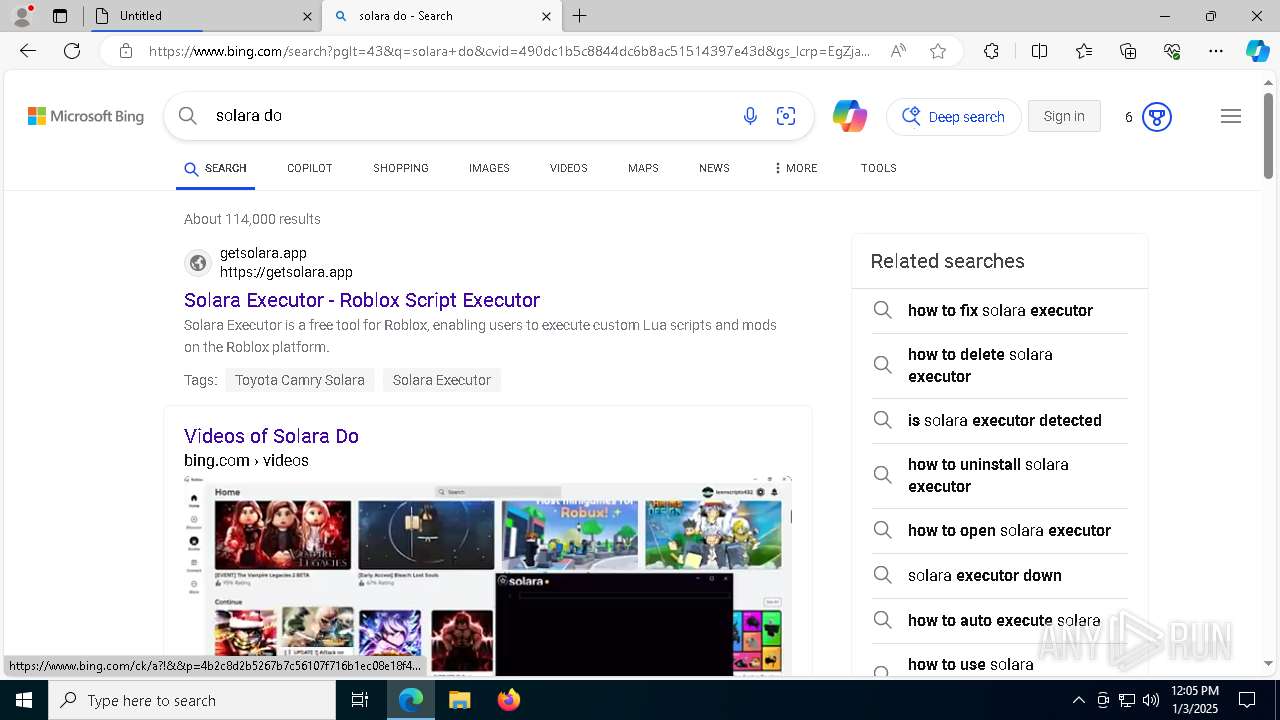Open 'Videos of Solara Do' link
1280x720 pixels.
pyautogui.click(x=271, y=436)
